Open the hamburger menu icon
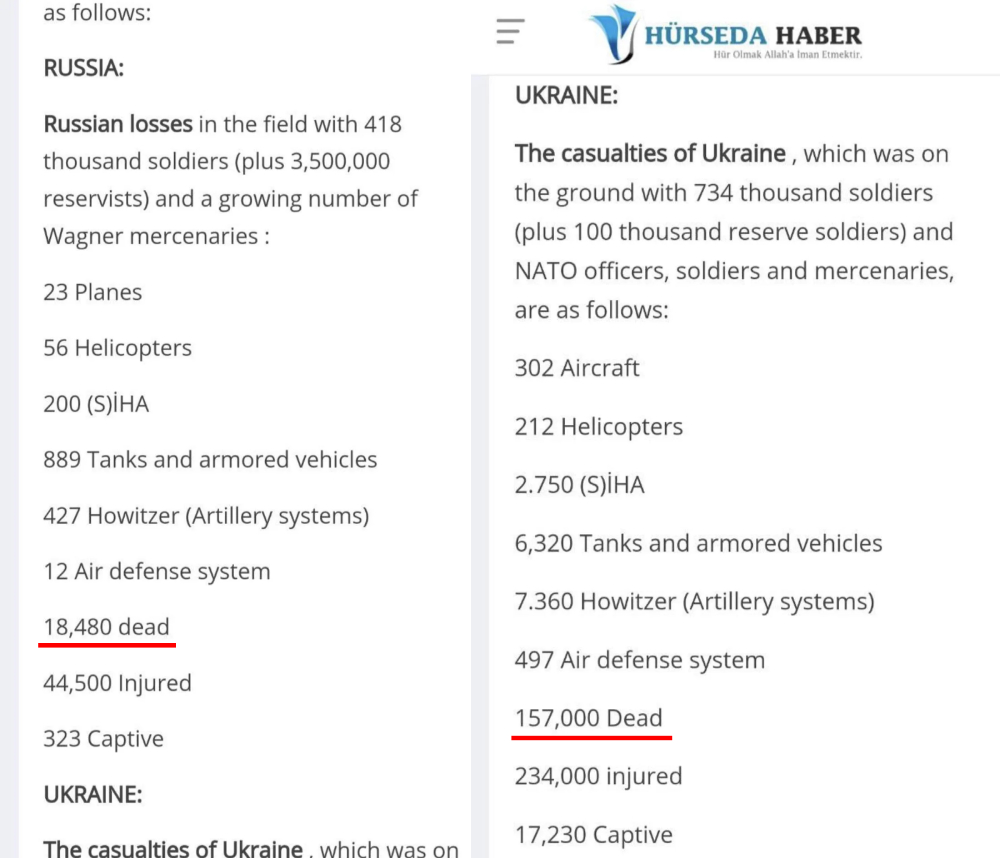This screenshot has height=858, width=1000. coord(510,31)
